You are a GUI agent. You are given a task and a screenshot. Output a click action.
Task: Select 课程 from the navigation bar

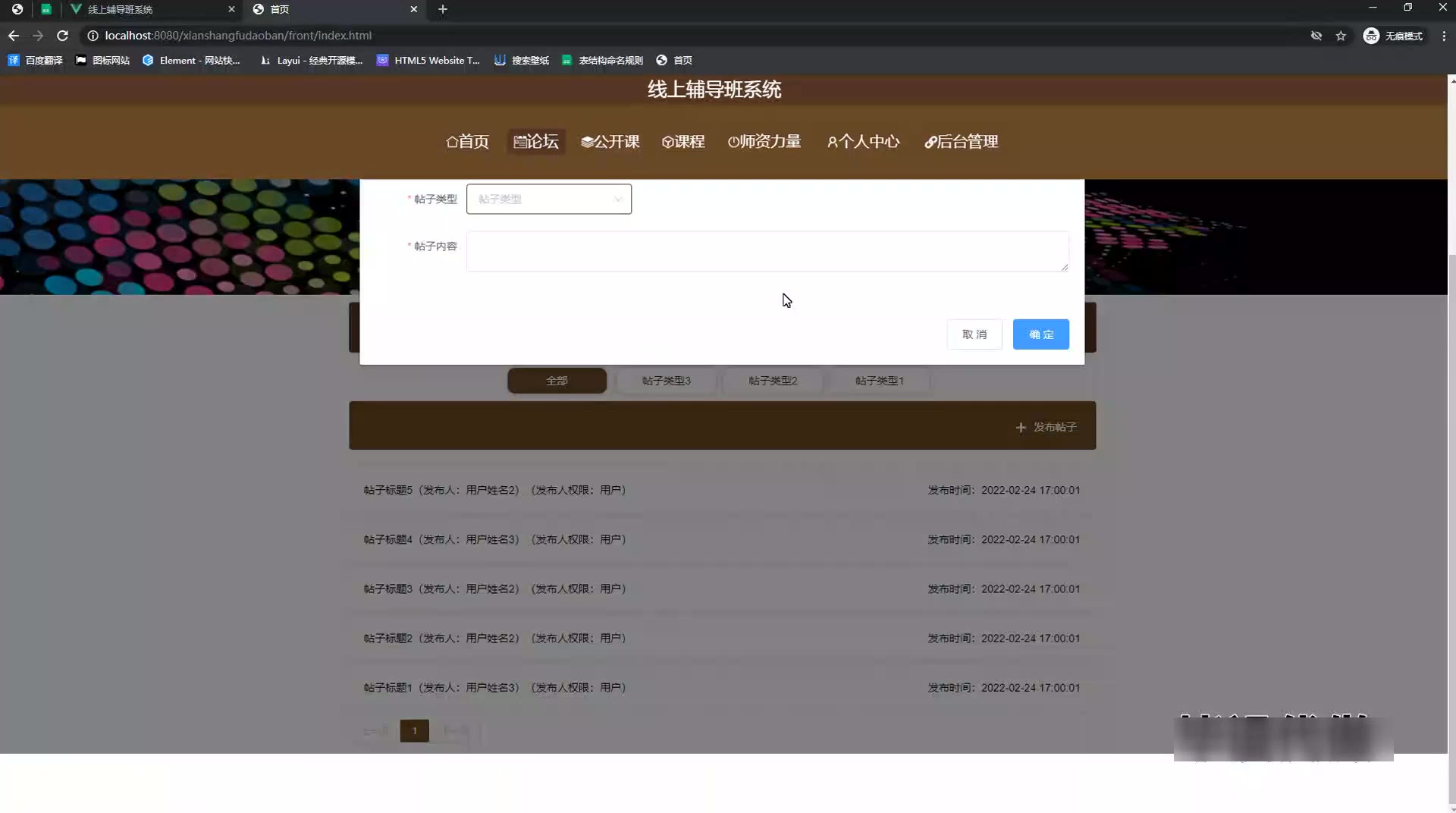point(683,142)
